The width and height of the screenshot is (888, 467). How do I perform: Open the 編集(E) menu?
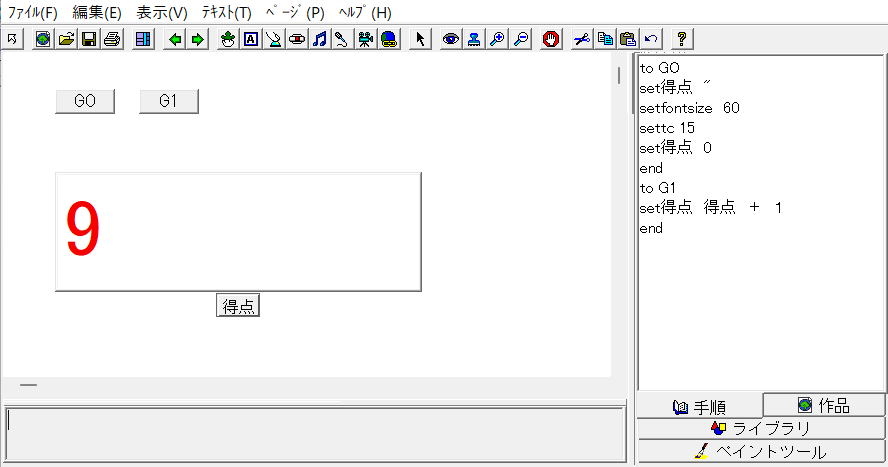tap(97, 12)
